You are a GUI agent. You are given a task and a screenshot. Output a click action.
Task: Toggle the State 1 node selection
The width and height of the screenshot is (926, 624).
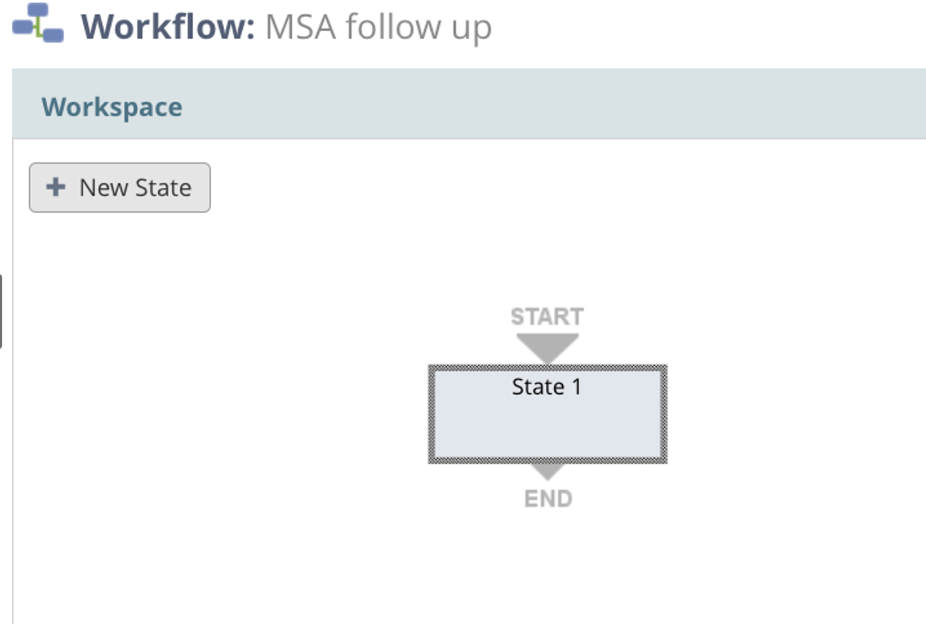click(x=546, y=412)
